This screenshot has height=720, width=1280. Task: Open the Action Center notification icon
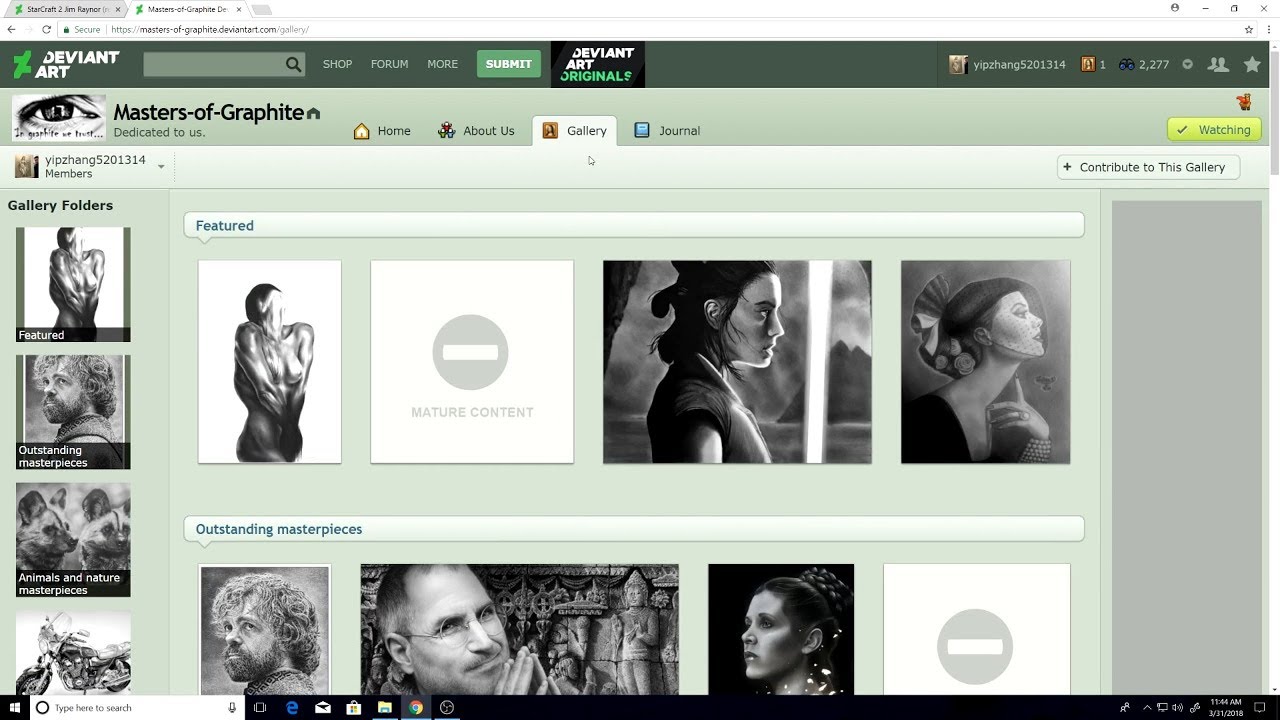coord(1260,707)
